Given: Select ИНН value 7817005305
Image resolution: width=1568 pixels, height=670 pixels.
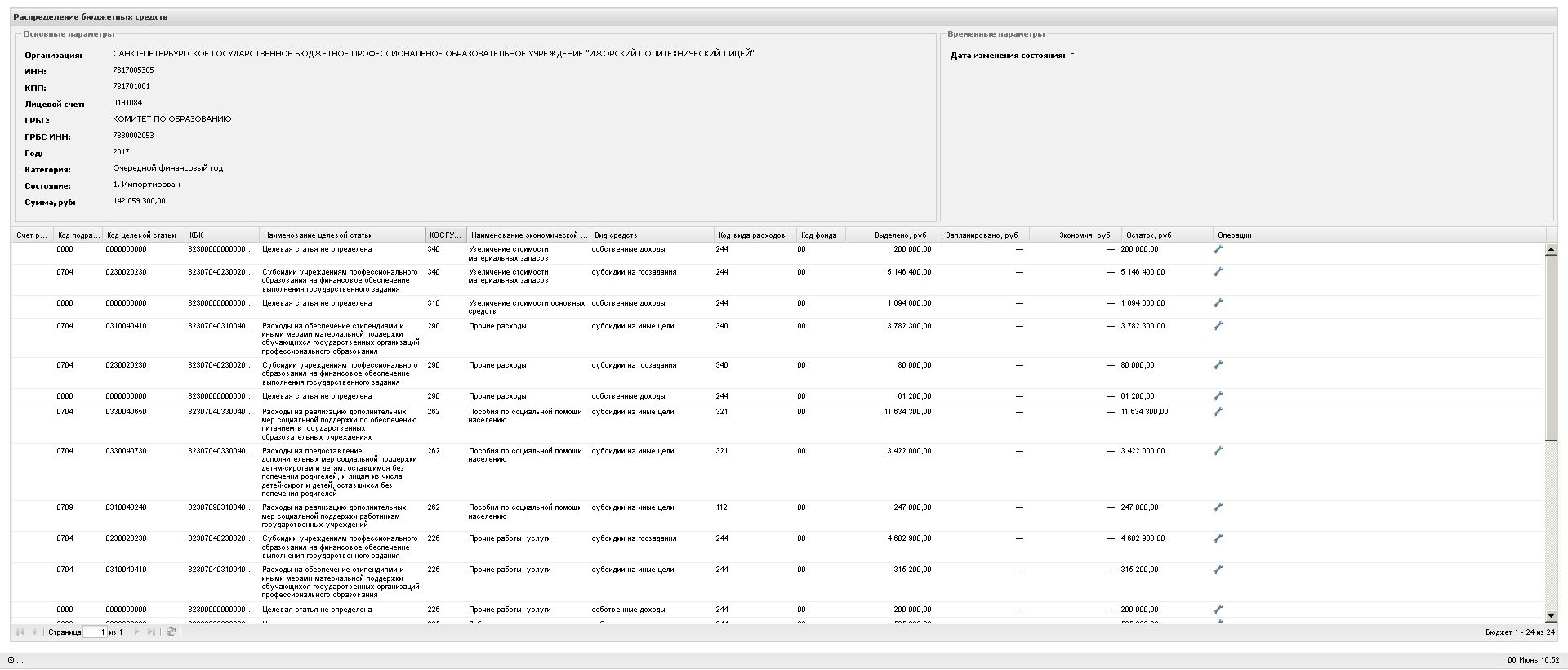Looking at the screenshot, I should [133, 70].
